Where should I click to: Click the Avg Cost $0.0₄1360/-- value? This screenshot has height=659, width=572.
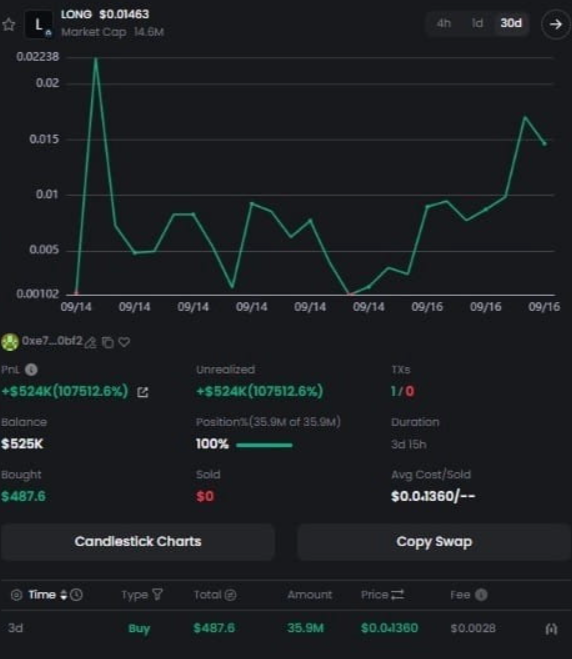tap(433, 496)
